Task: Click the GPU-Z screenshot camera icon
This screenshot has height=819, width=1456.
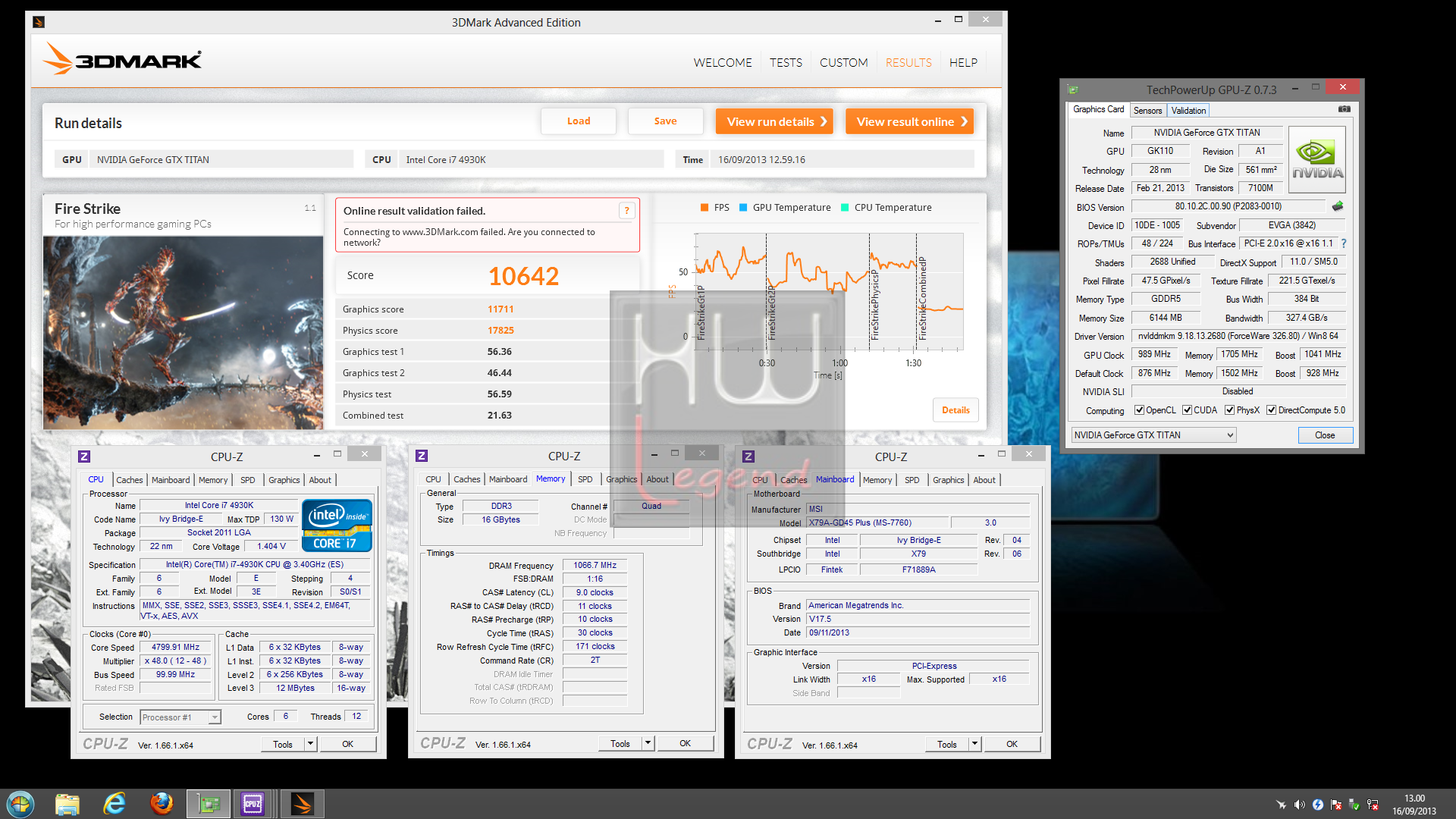Action: (x=1344, y=109)
